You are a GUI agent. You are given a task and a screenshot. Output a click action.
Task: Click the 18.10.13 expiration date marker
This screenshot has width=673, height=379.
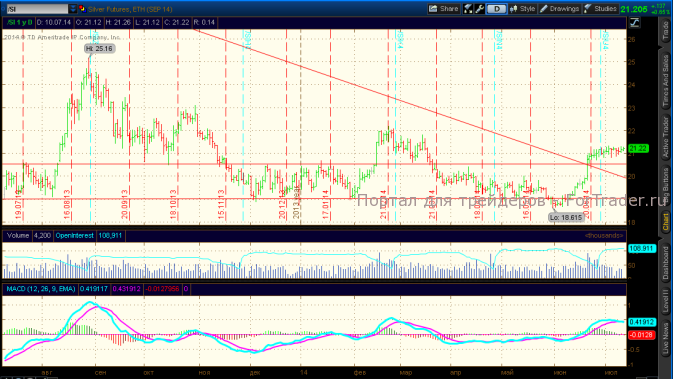coord(173,205)
